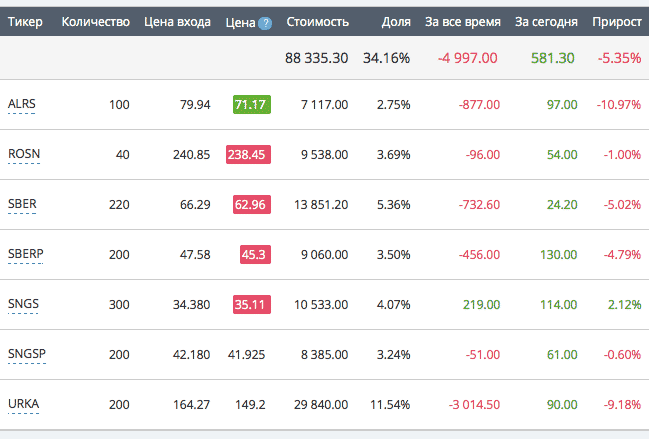This screenshot has height=439, width=649.
Task: Open the URKA ticker link
Action: pyautogui.click(x=24, y=404)
